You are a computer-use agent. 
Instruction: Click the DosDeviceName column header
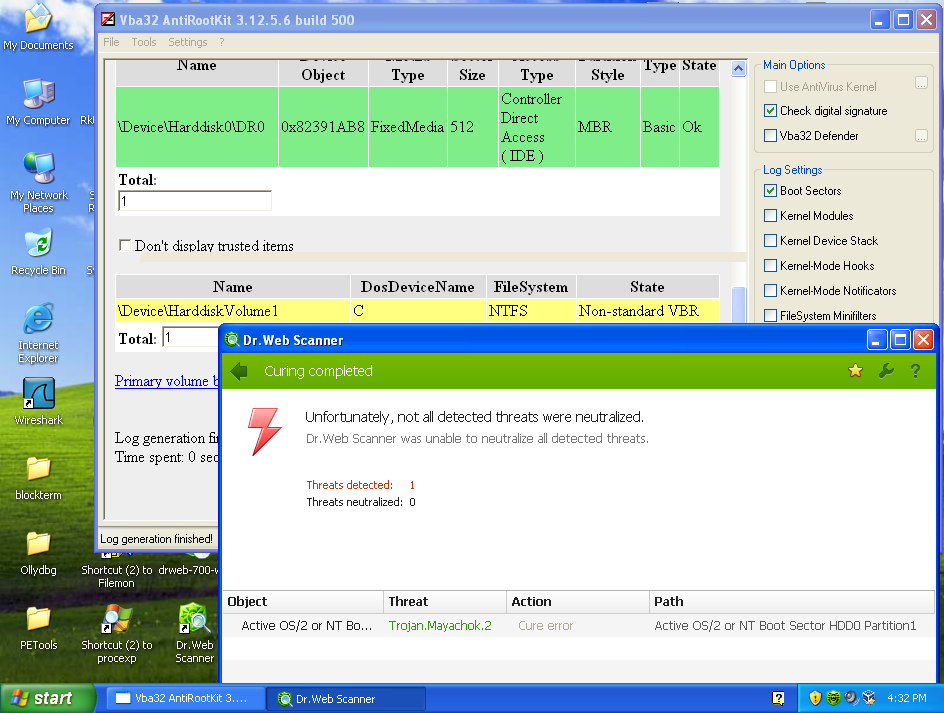tap(418, 287)
